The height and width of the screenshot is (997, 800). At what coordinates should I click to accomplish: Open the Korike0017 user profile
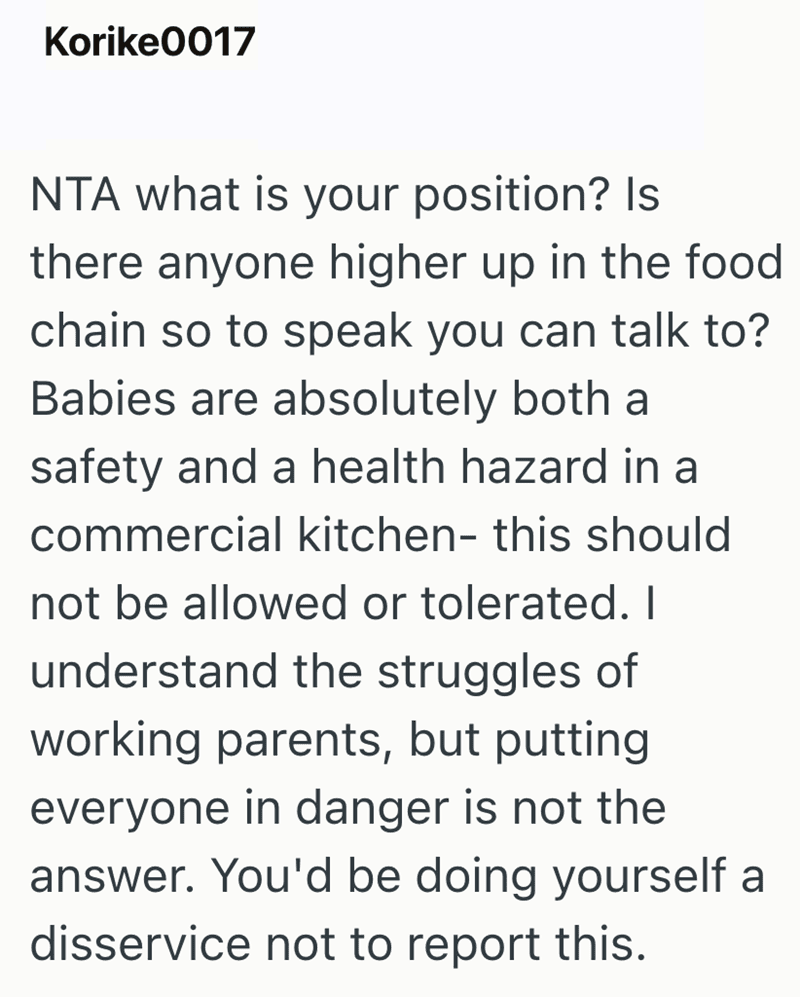pos(149,42)
